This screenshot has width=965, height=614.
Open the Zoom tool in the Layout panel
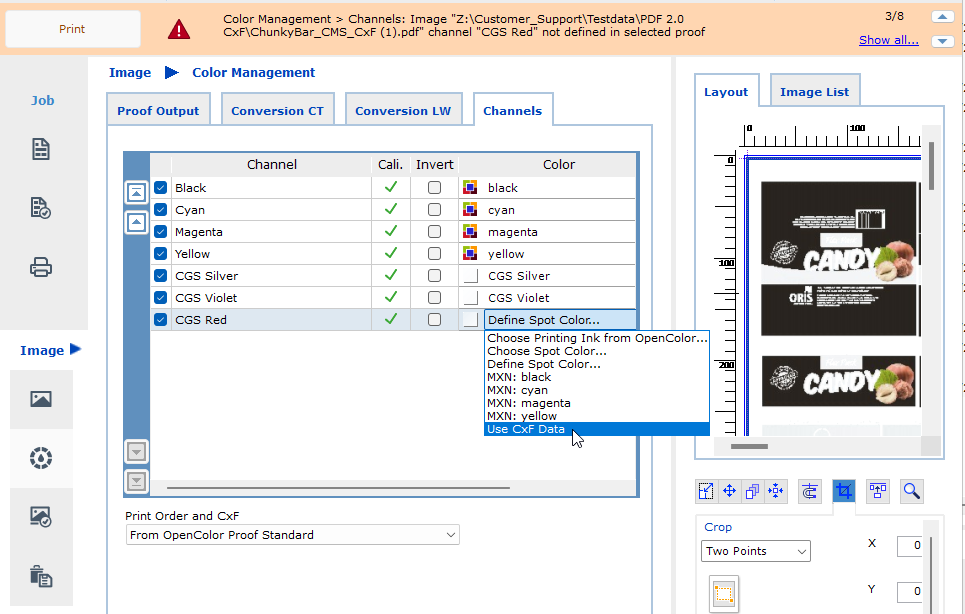[x=911, y=491]
